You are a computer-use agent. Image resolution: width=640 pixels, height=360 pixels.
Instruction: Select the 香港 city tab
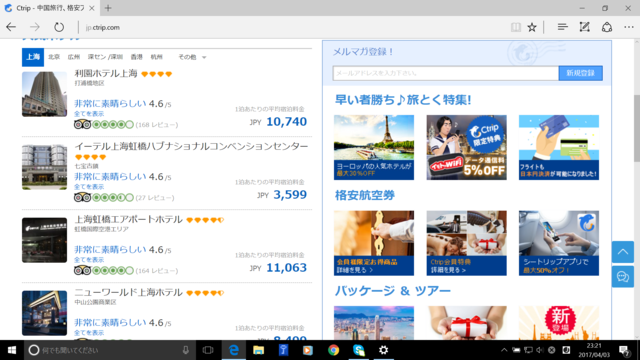[x=136, y=57]
